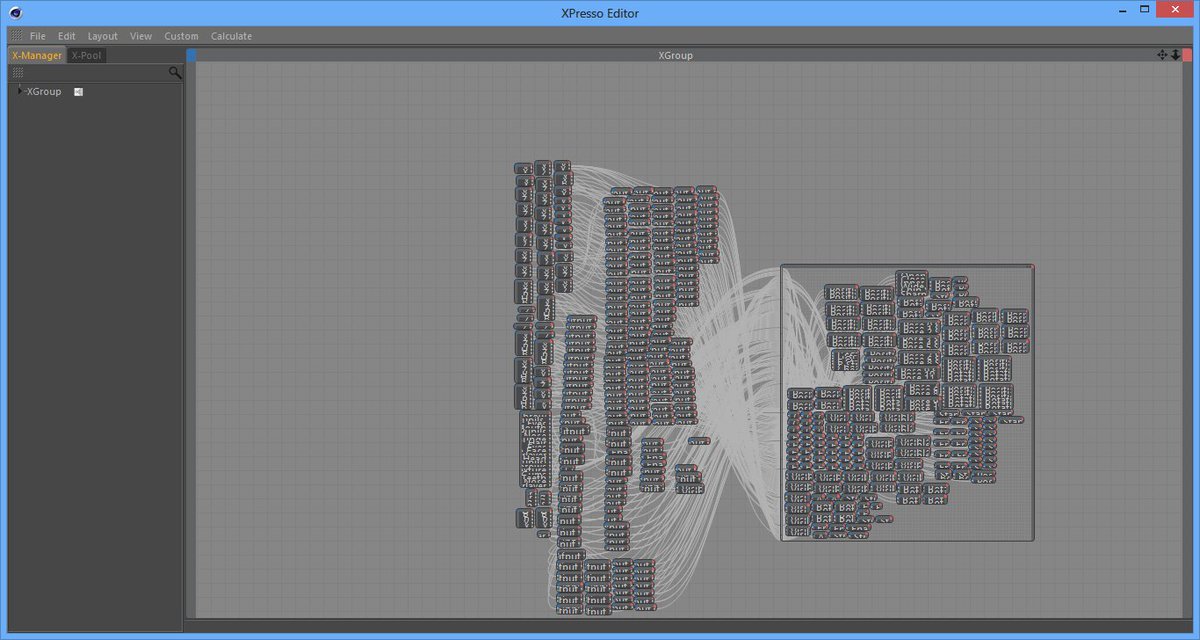The image size is (1200, 640).
Task: Select the X-Manager tab
Action: (36, 55)
